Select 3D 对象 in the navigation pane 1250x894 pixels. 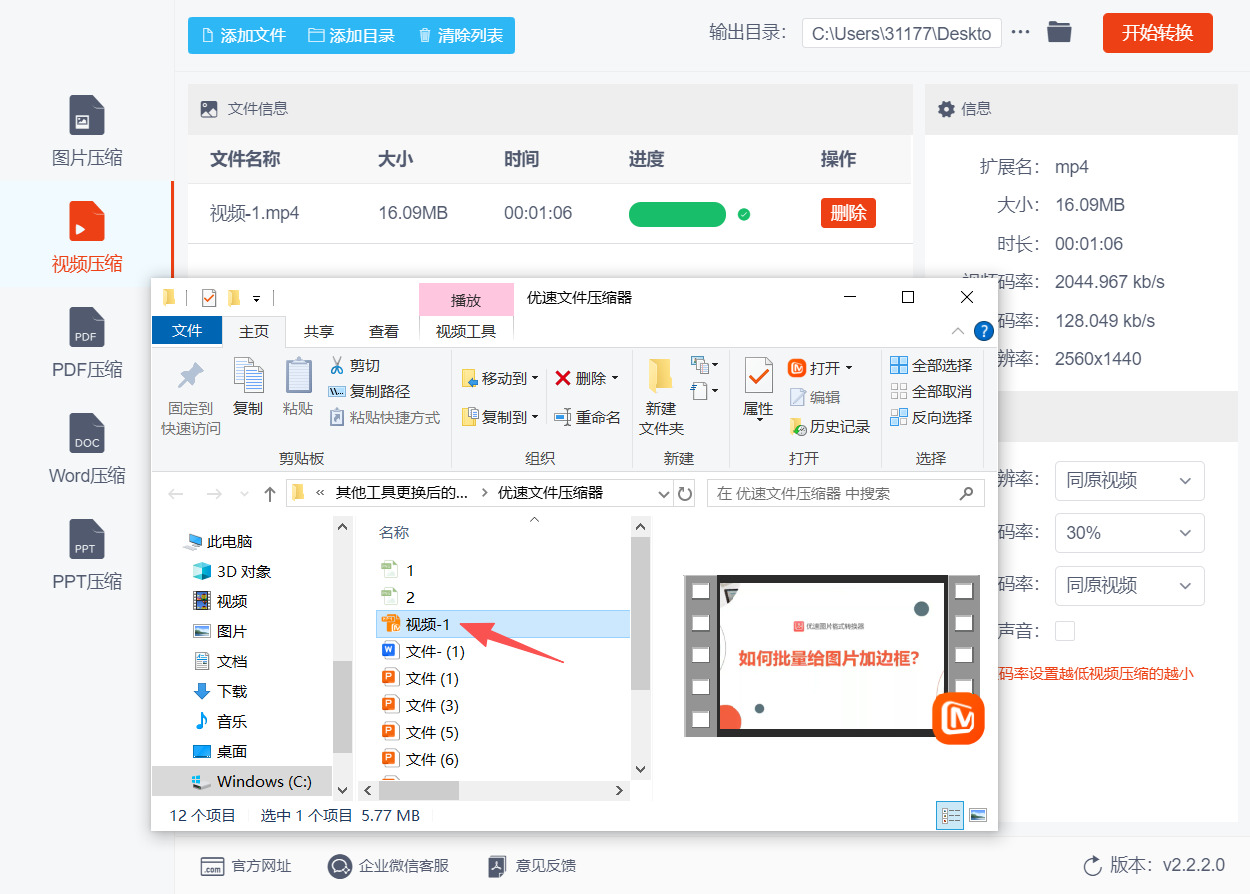231,571
